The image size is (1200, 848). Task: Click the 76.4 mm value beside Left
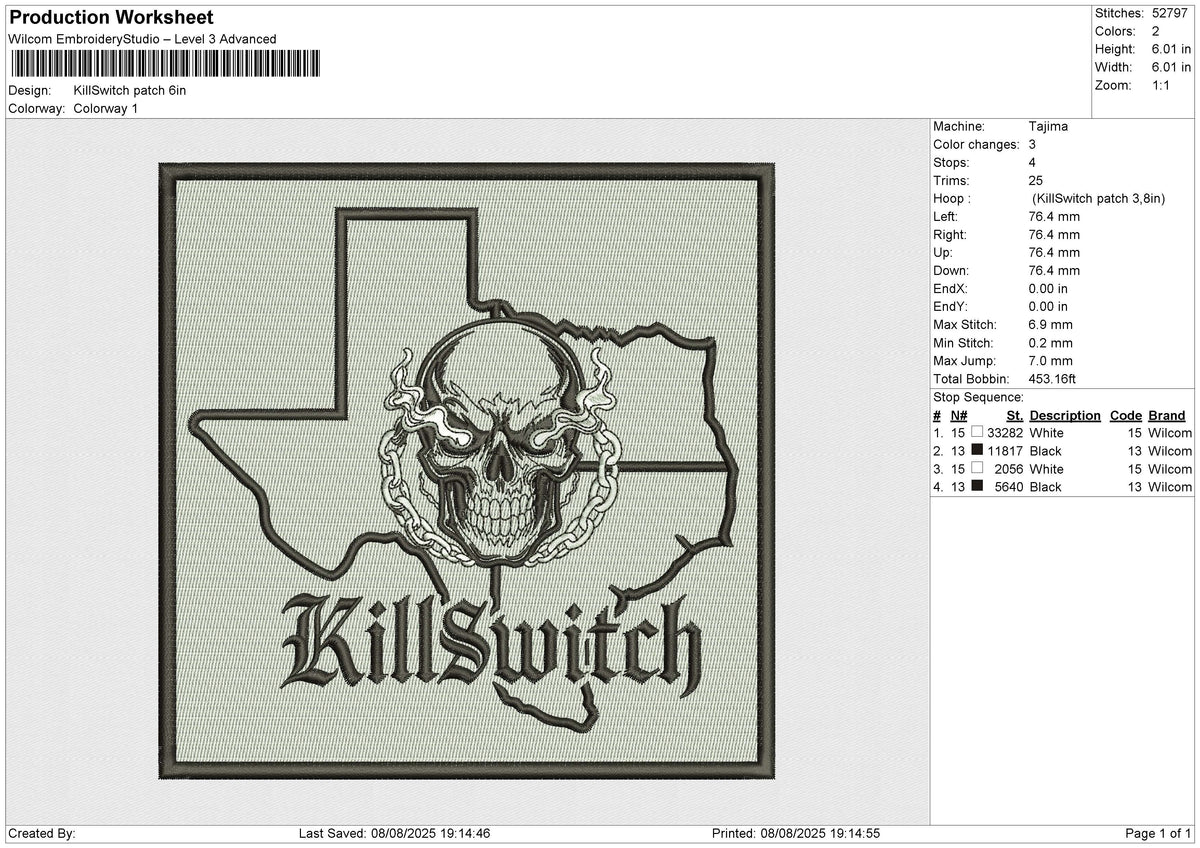[1054, 216]
